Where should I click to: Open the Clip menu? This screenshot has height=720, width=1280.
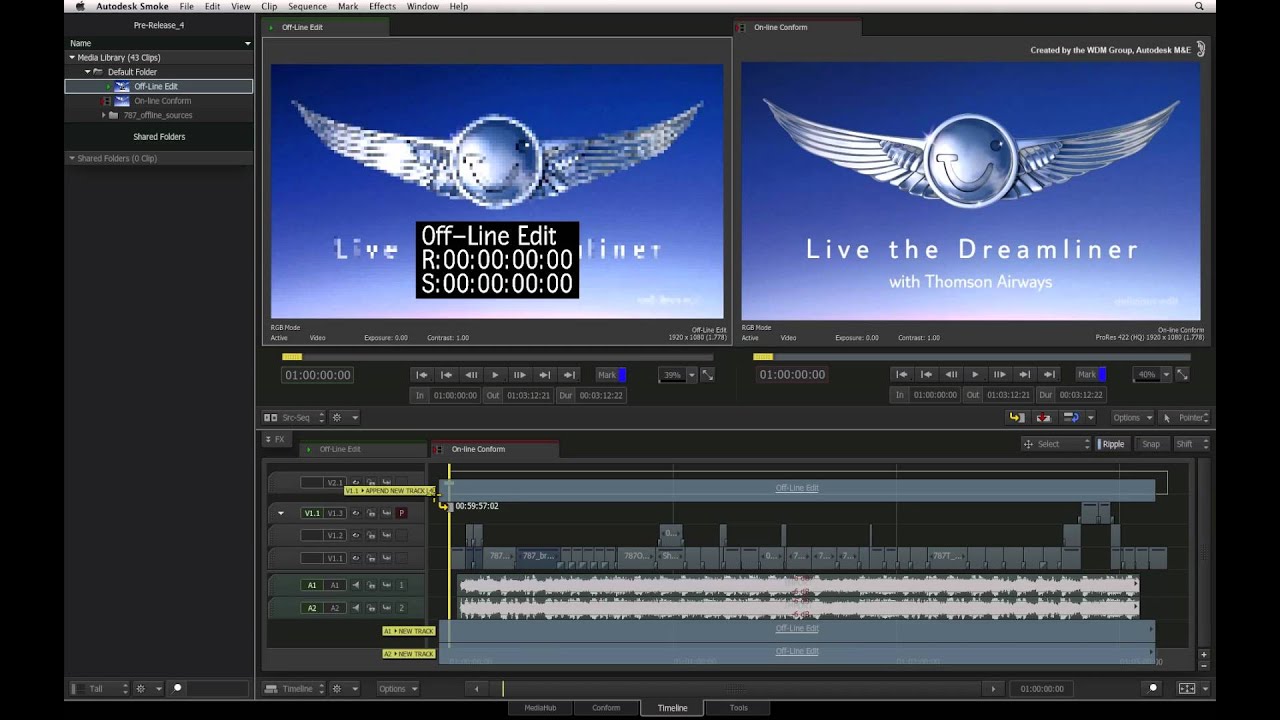269,6
